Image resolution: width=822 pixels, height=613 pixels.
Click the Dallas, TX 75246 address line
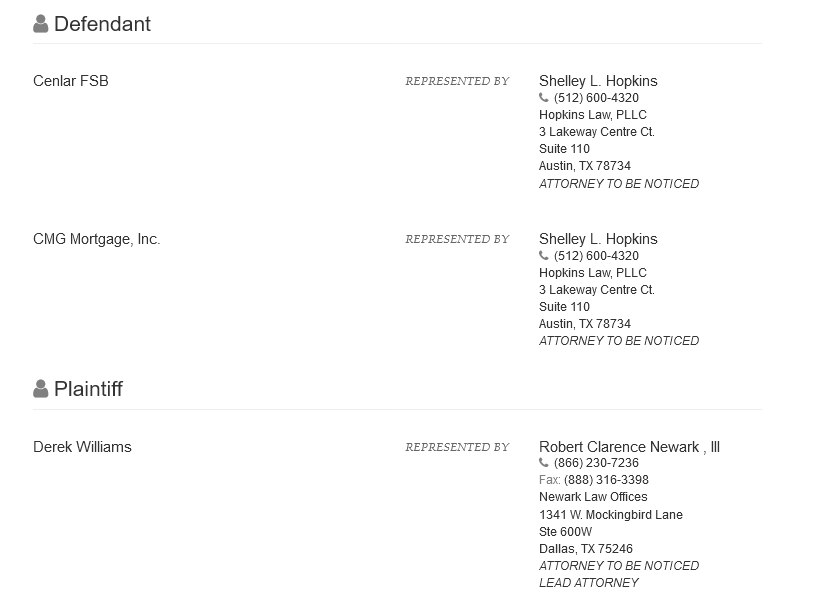coord(586,549)
